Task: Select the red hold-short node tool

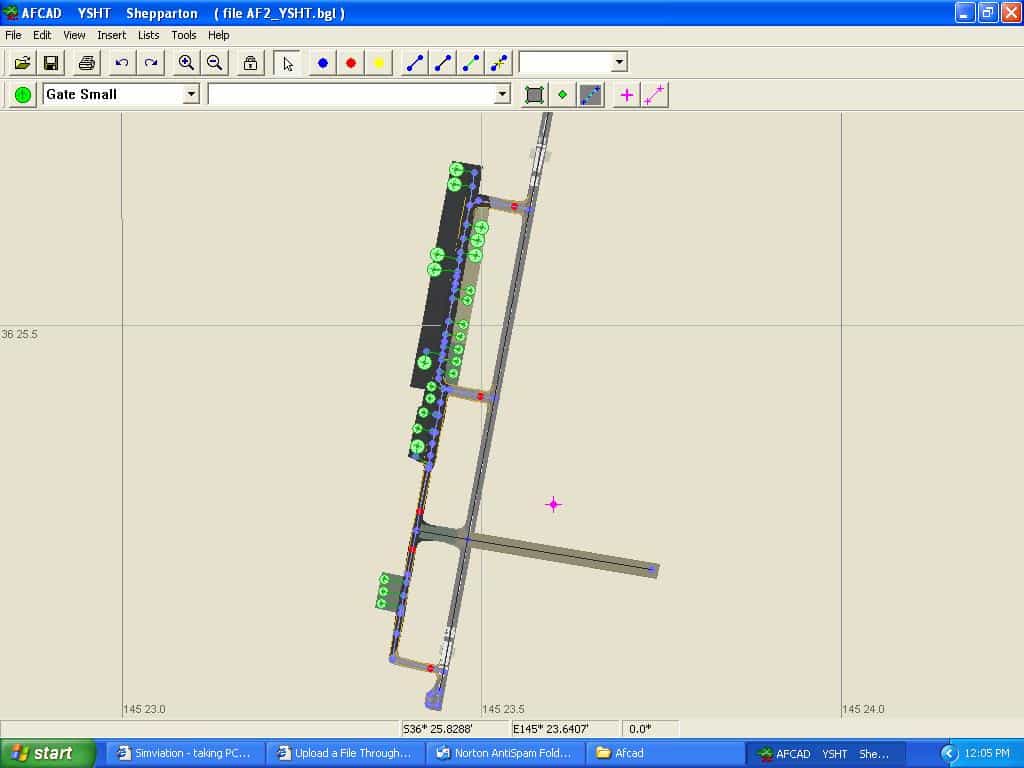Action: (351, 63)
